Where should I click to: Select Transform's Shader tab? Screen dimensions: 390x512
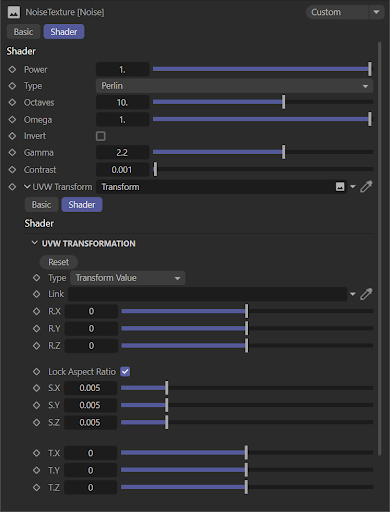coord(82,204)
